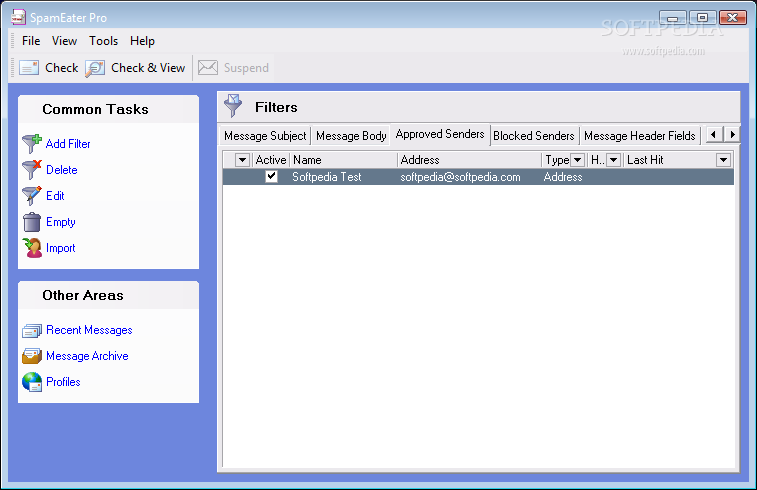The image size is (757, 490).
Task: Click the Check toolbar label
Action: [61, 68]
